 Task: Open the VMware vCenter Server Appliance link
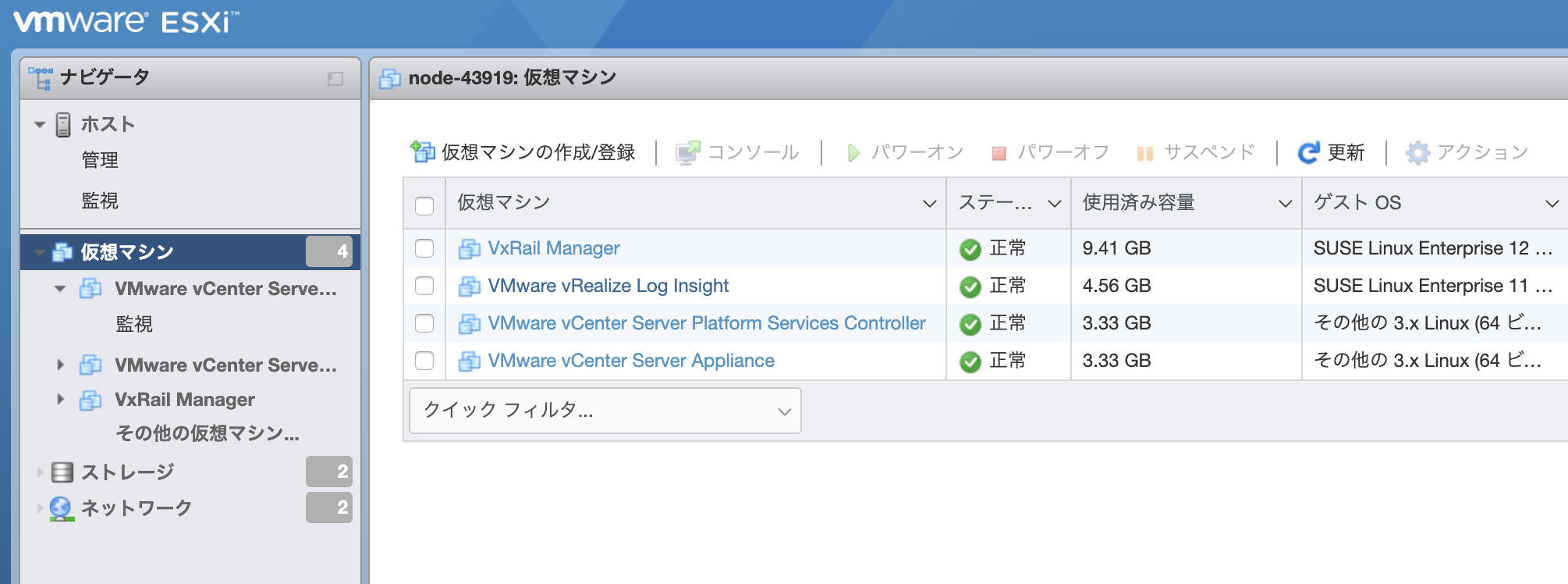631,361
